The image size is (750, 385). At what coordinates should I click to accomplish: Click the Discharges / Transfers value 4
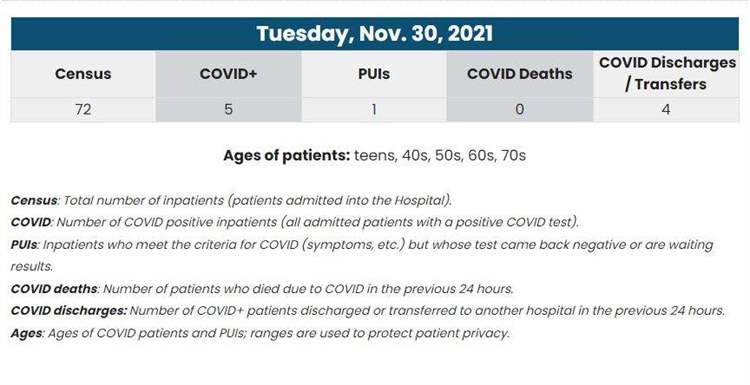(666, 110)
